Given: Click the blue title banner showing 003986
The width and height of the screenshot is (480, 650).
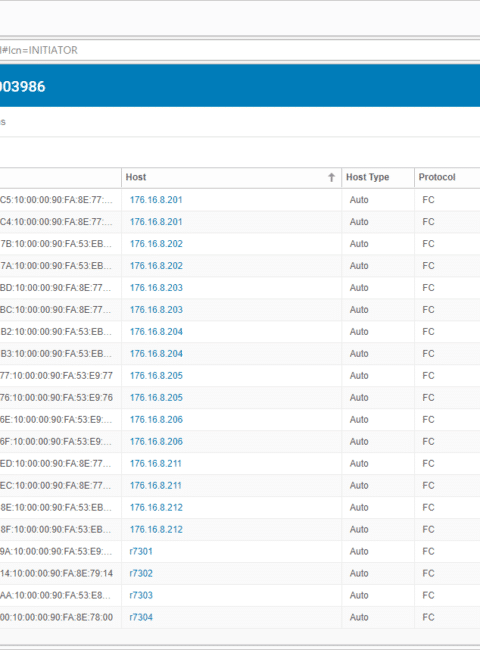Looking at the screenshot, I should point(240,86).
